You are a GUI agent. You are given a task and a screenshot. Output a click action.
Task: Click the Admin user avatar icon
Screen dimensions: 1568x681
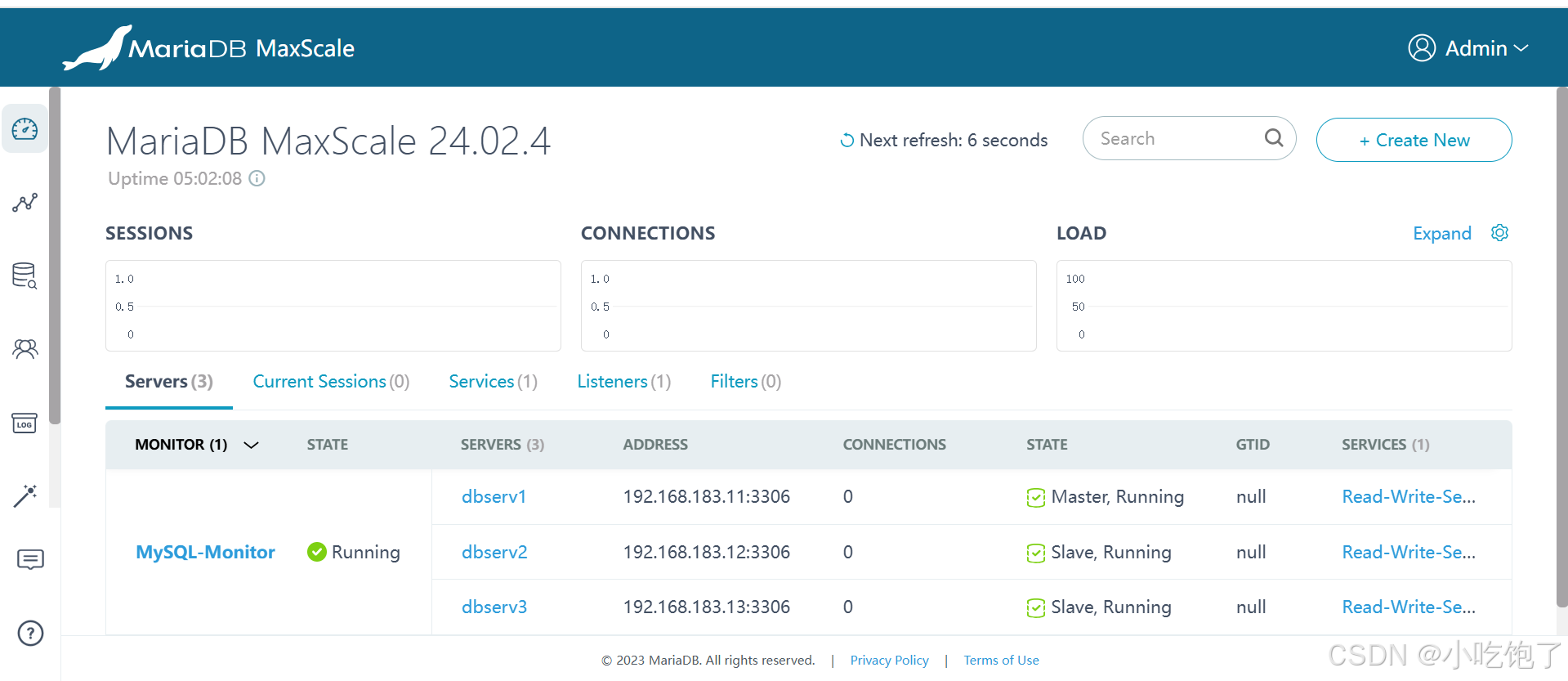click(1422, 48)
